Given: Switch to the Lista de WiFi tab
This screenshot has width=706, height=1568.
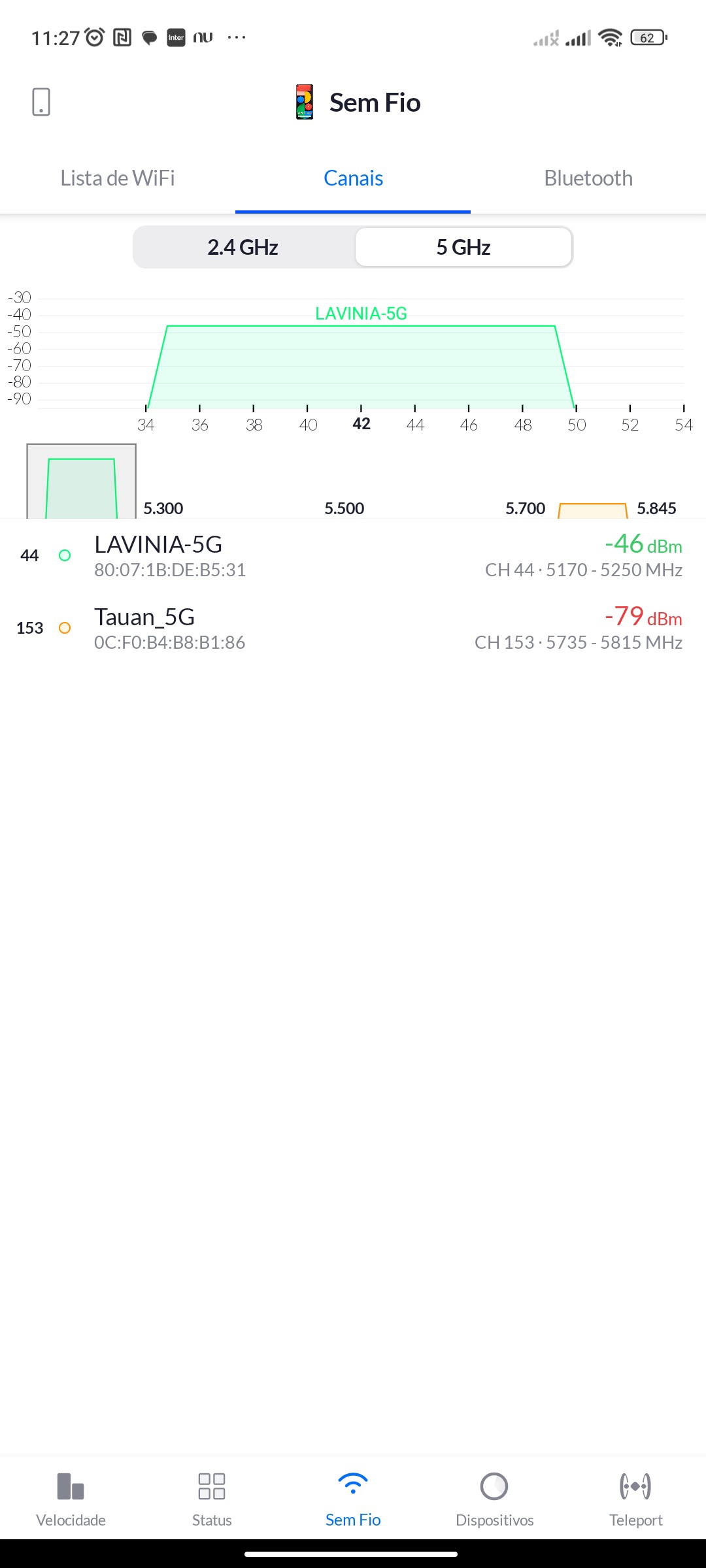Looking at the screenshot, I should 118,178.
